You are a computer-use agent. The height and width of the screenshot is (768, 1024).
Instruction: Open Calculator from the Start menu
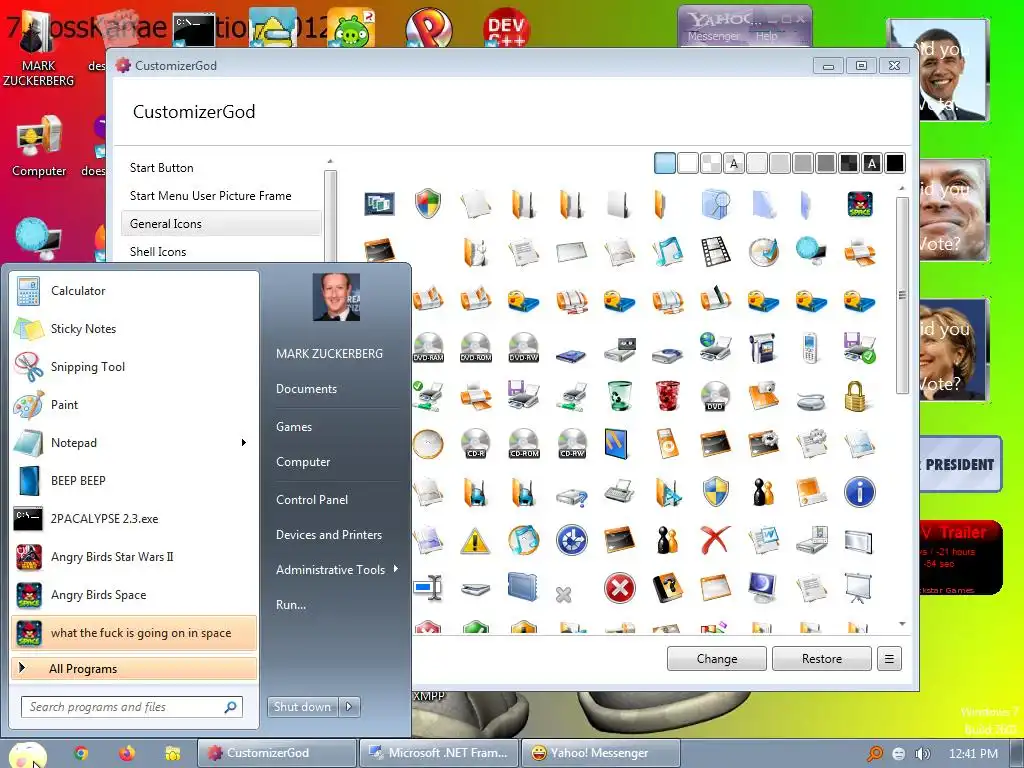(134, 291)
